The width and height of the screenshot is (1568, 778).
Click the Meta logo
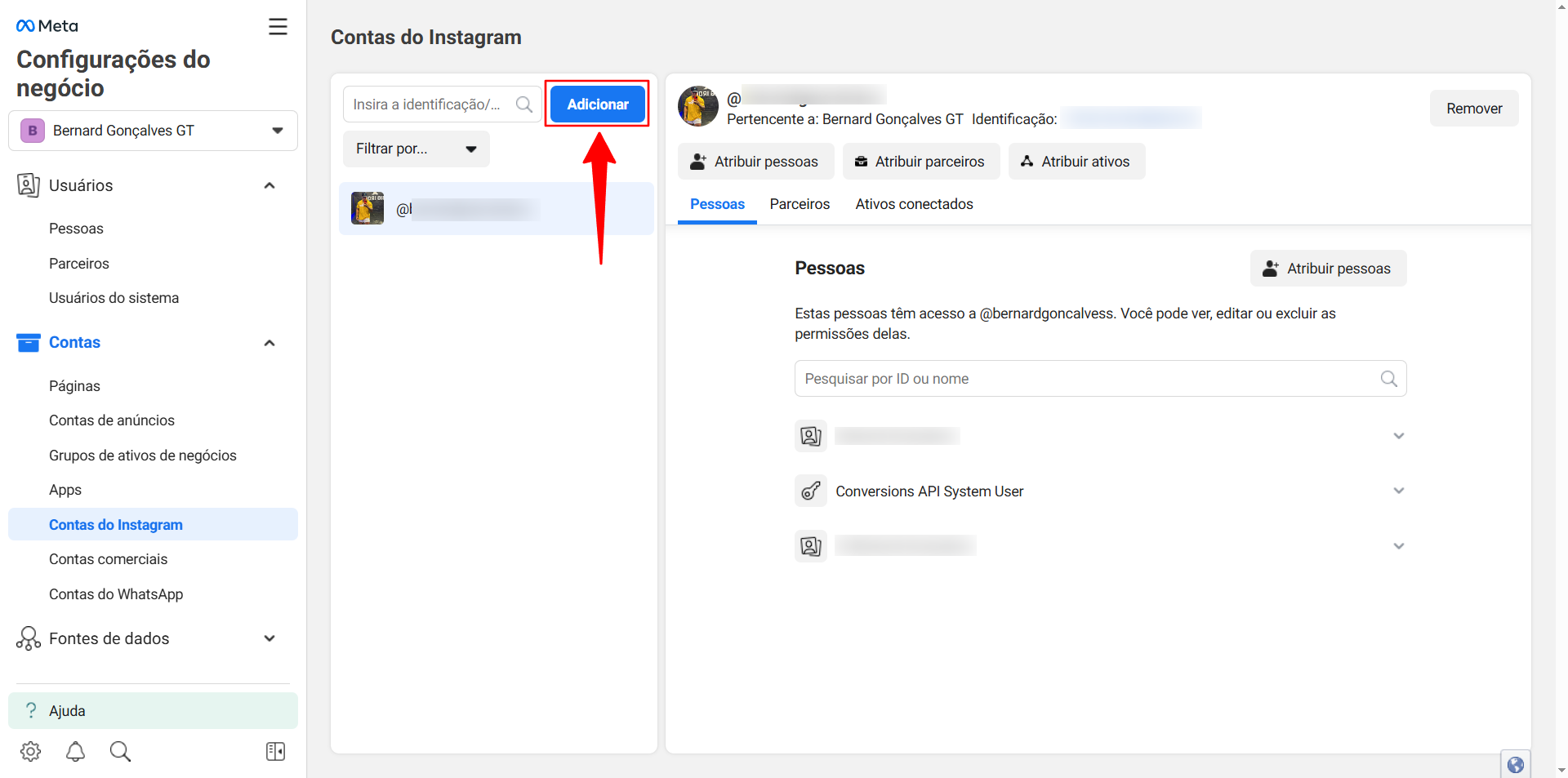coord(47,26)
